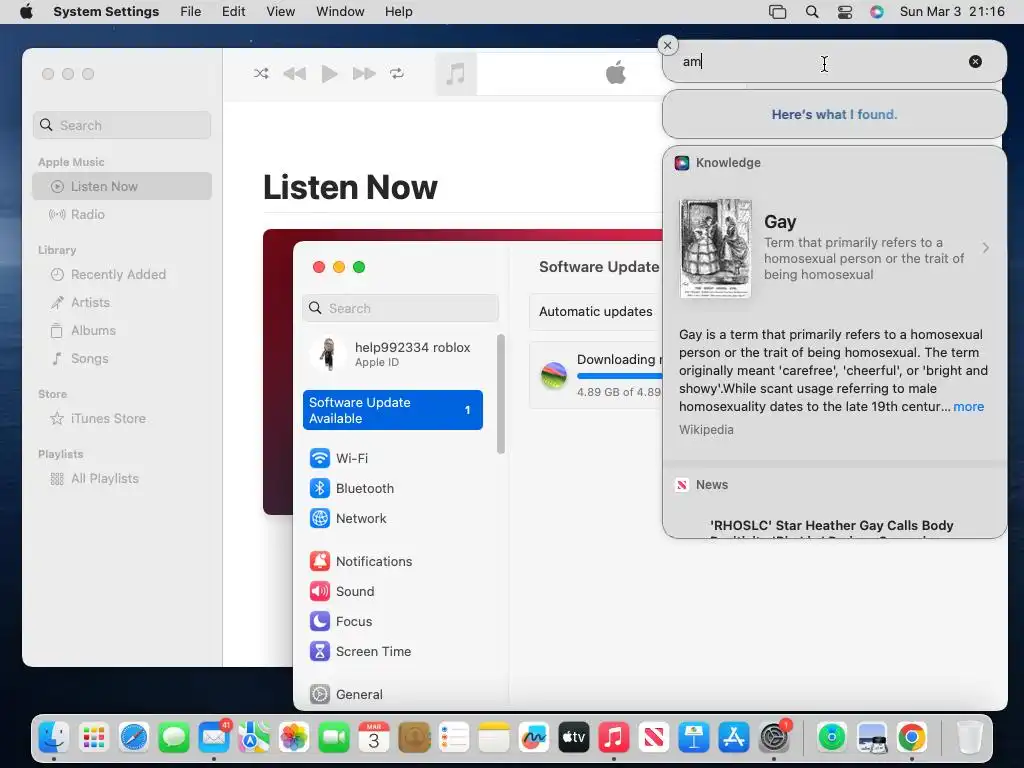
Task: Open FaceTime from the Dock
Action: pos(334,738)
